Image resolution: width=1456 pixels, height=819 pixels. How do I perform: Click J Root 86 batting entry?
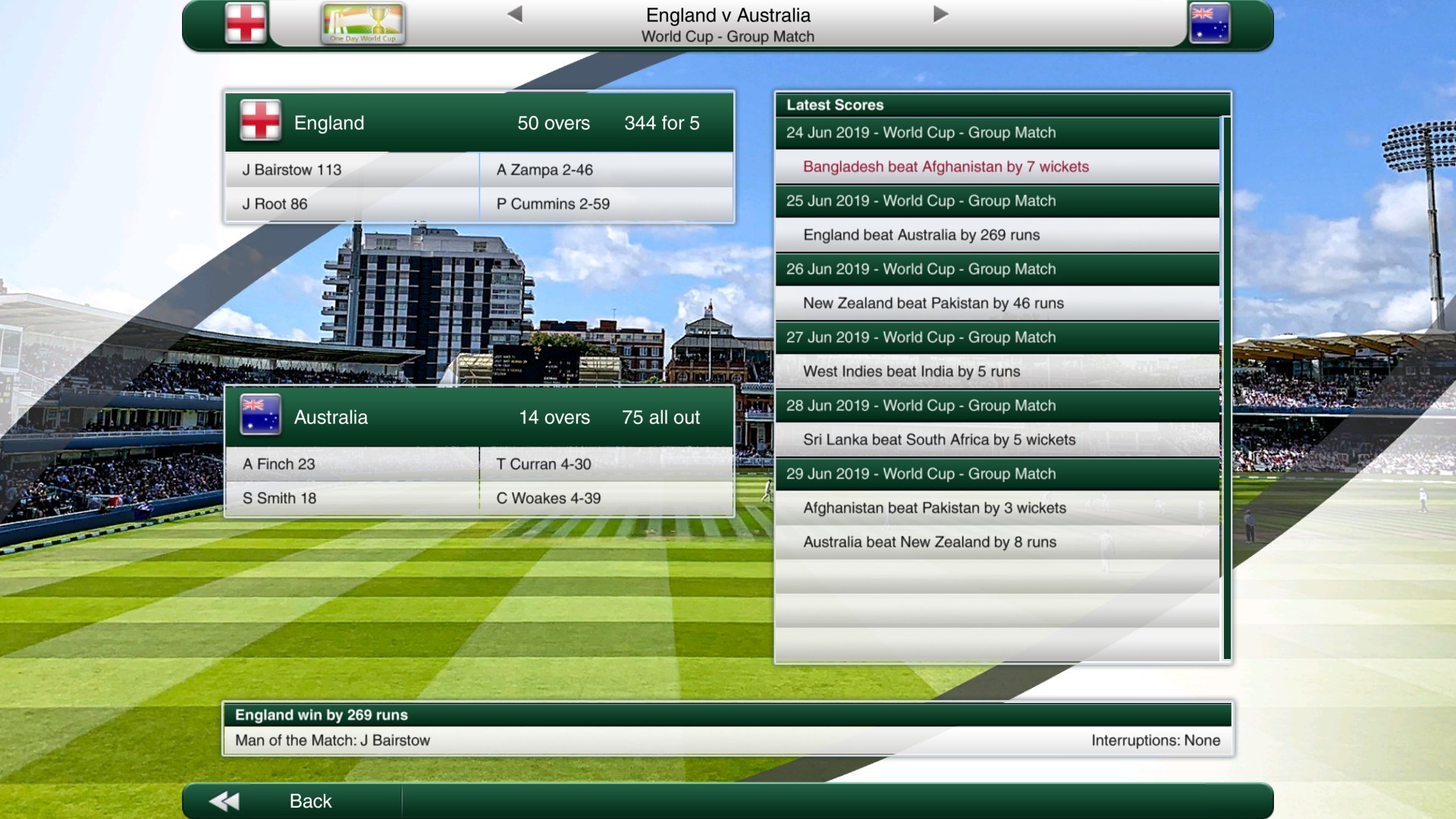point(353,204)
